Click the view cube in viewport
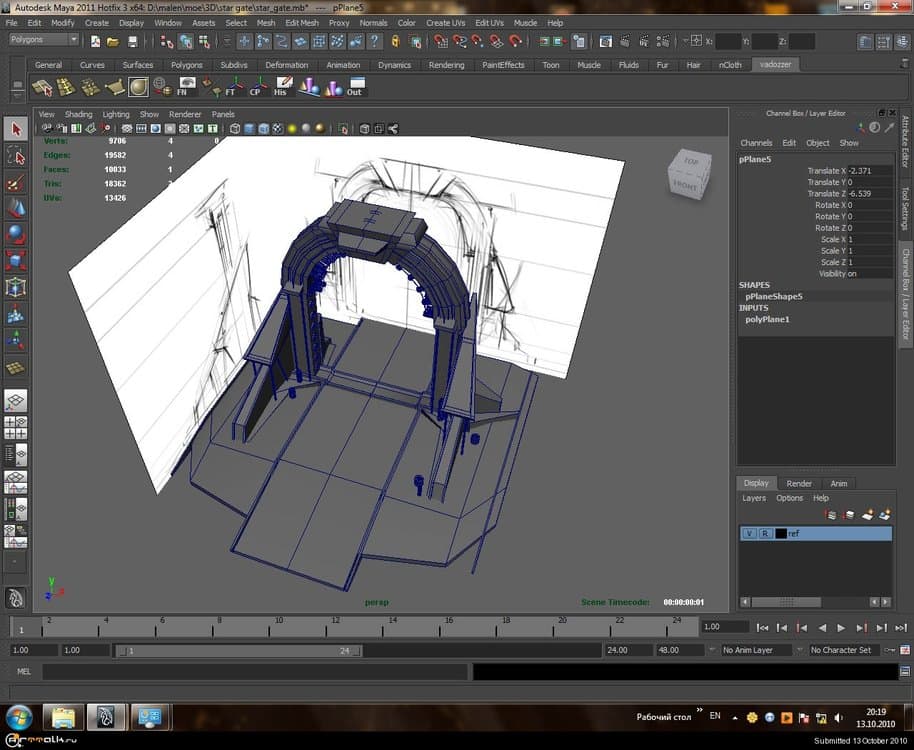The height and width of the screenshot is (750, 914). [x=691, y=176]
